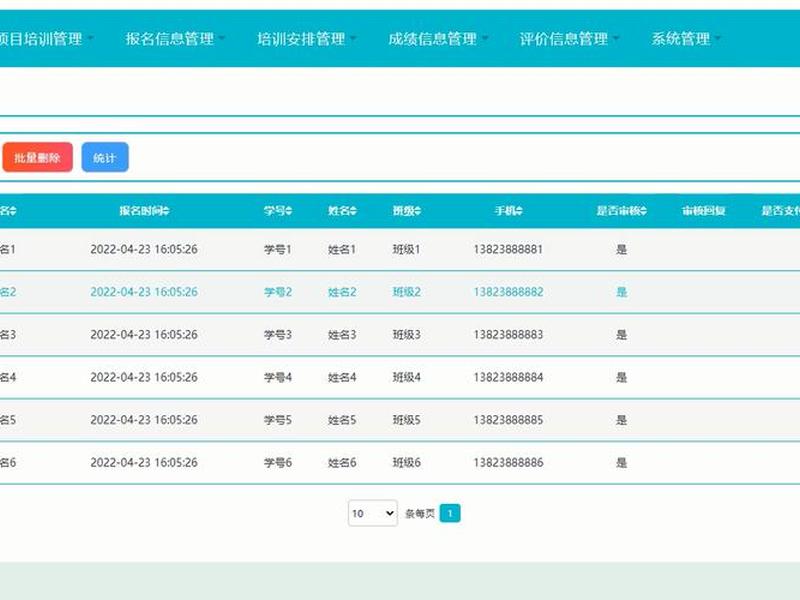Screen dimensions: 800x600
Task: Open the 评价信息管理 menu
Action: click(x=569, y=39)
